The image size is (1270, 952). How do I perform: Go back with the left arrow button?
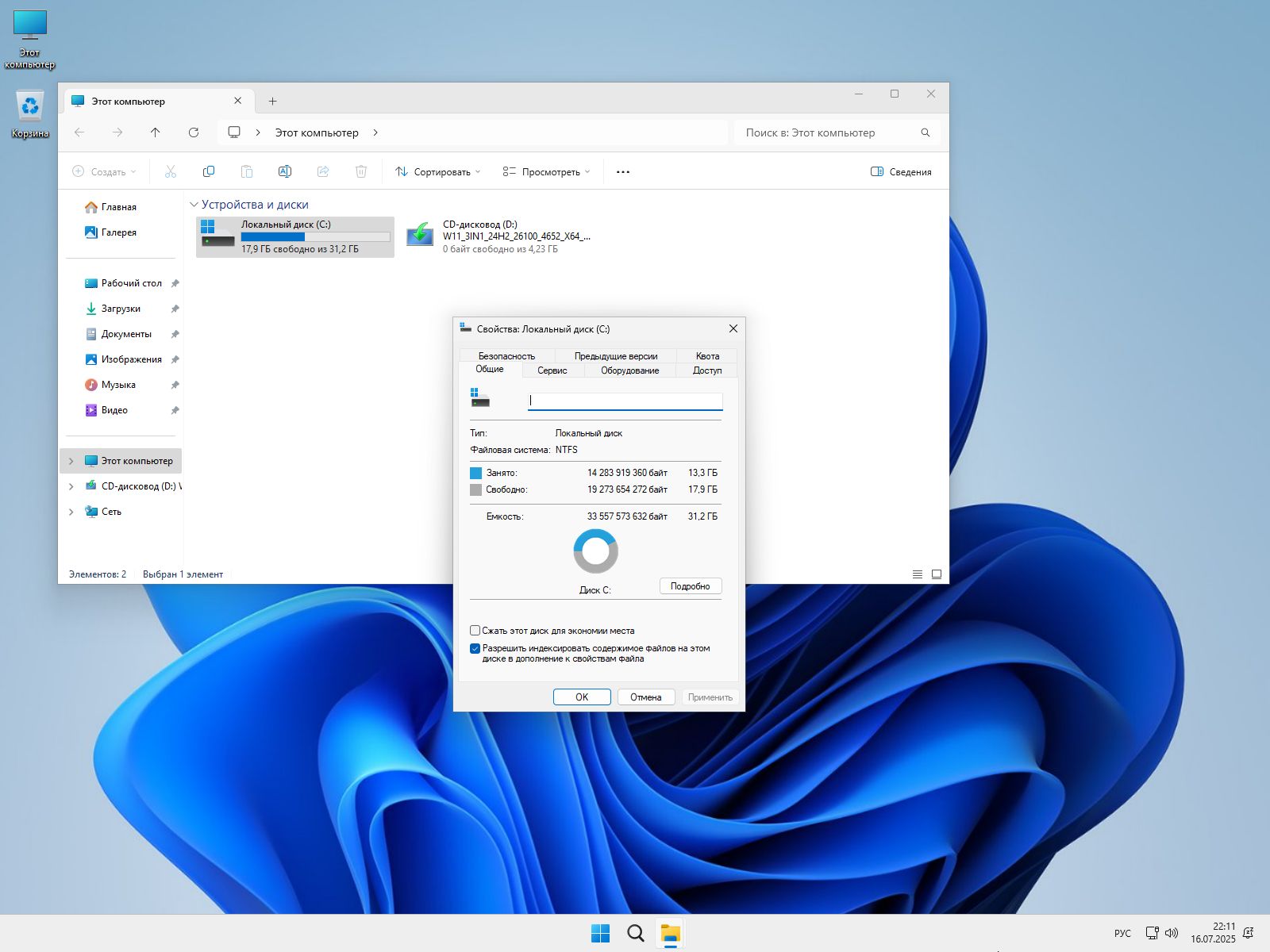pyautogui.click(x=79, y=132)
